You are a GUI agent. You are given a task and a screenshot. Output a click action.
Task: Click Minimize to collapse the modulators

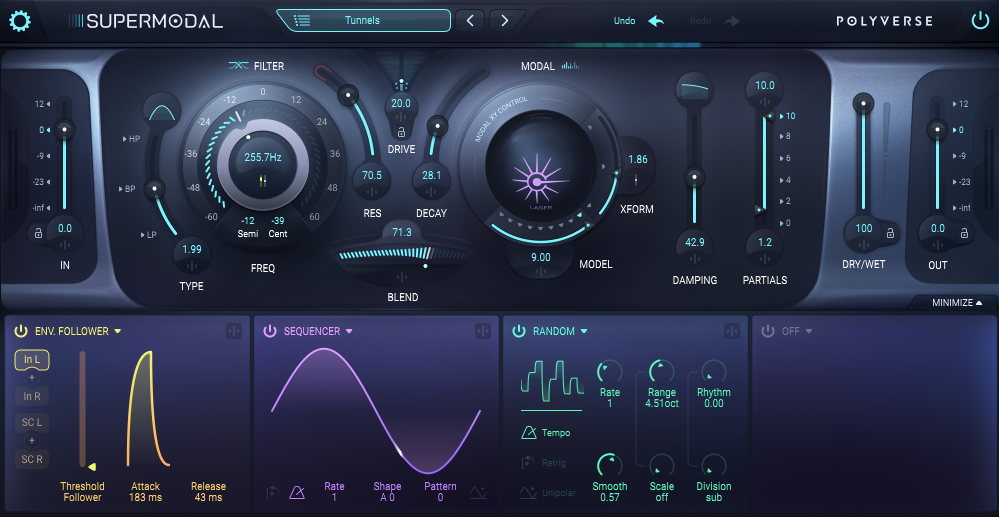click(957, 302)
